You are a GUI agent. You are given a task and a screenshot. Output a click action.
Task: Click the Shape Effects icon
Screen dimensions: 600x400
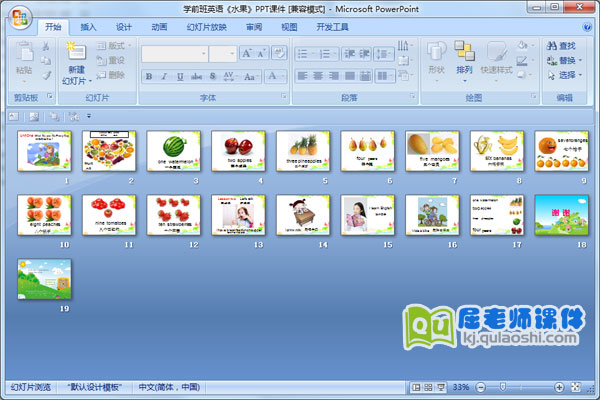click(x=522, y=75)
